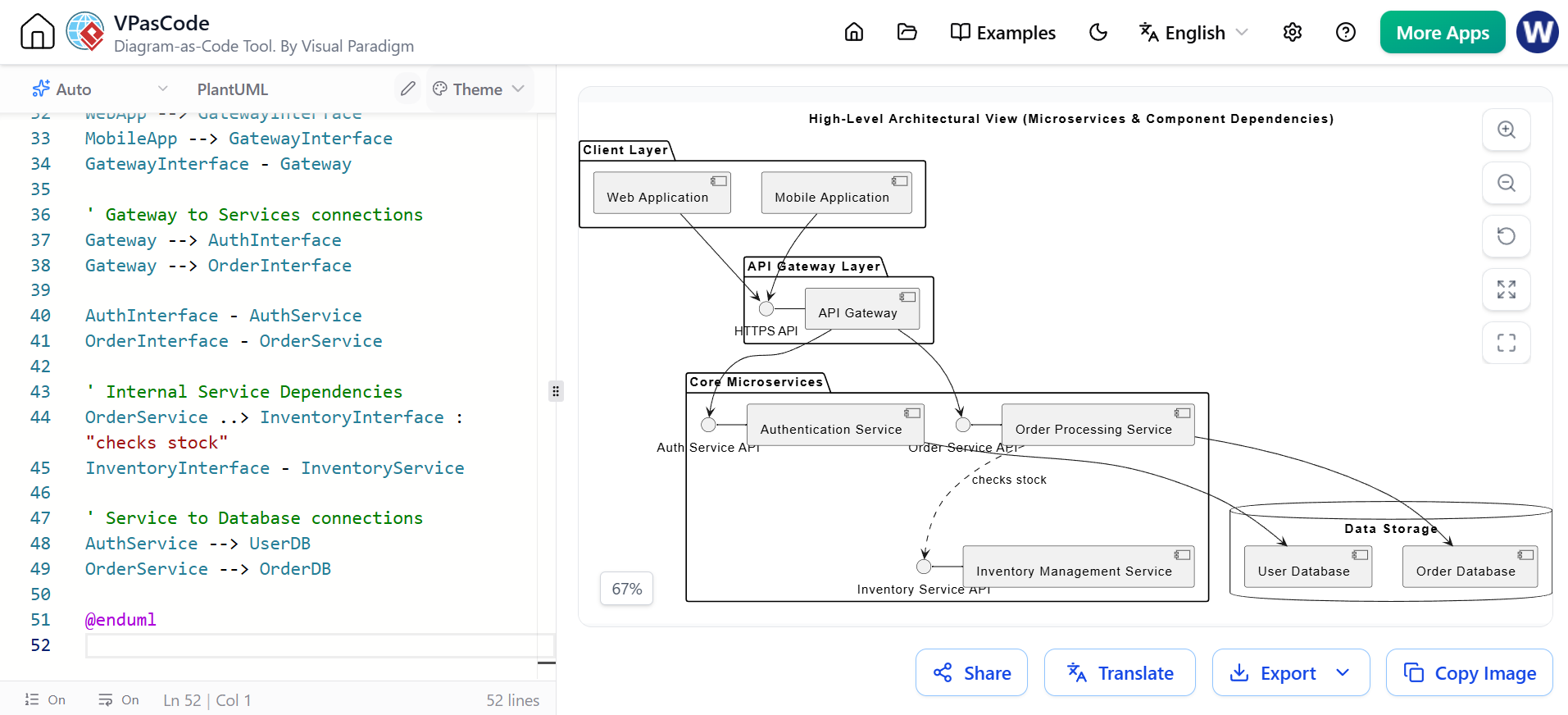
Task: Click Copy Image button
Action: click(x=1470, y=672)
